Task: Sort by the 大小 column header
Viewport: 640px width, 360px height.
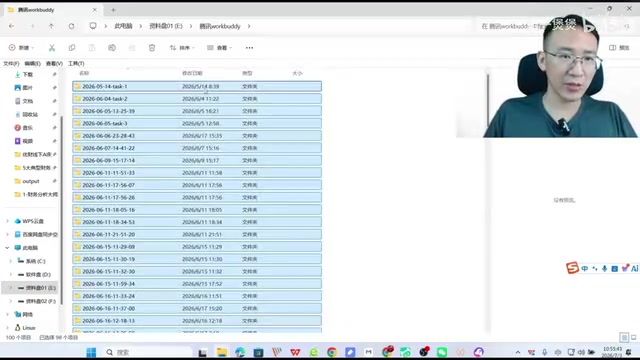Action: point(297,73)
